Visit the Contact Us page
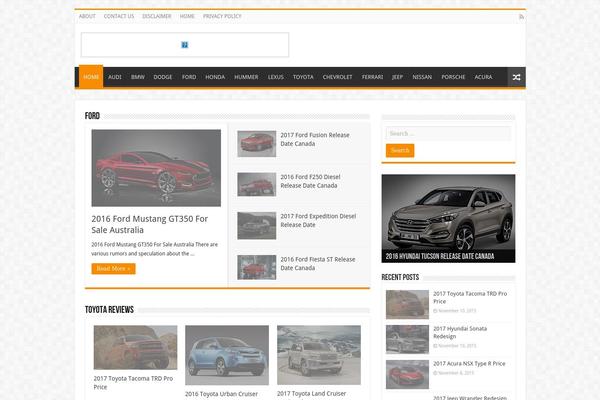This screenshot has width=600, height=400. [119, 16]
